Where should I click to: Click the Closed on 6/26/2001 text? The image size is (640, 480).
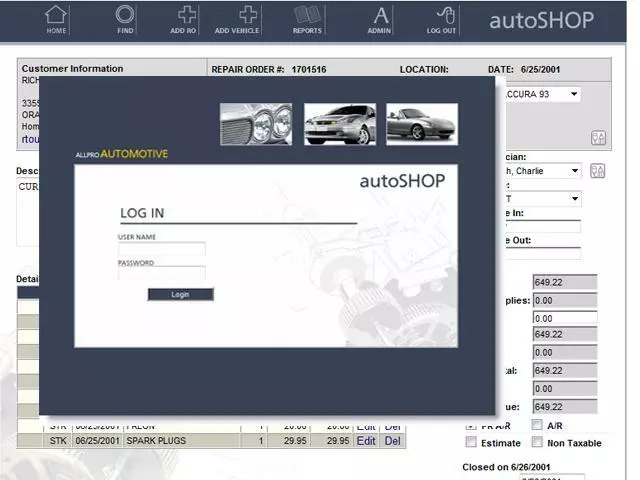click(x=506, y=467)
